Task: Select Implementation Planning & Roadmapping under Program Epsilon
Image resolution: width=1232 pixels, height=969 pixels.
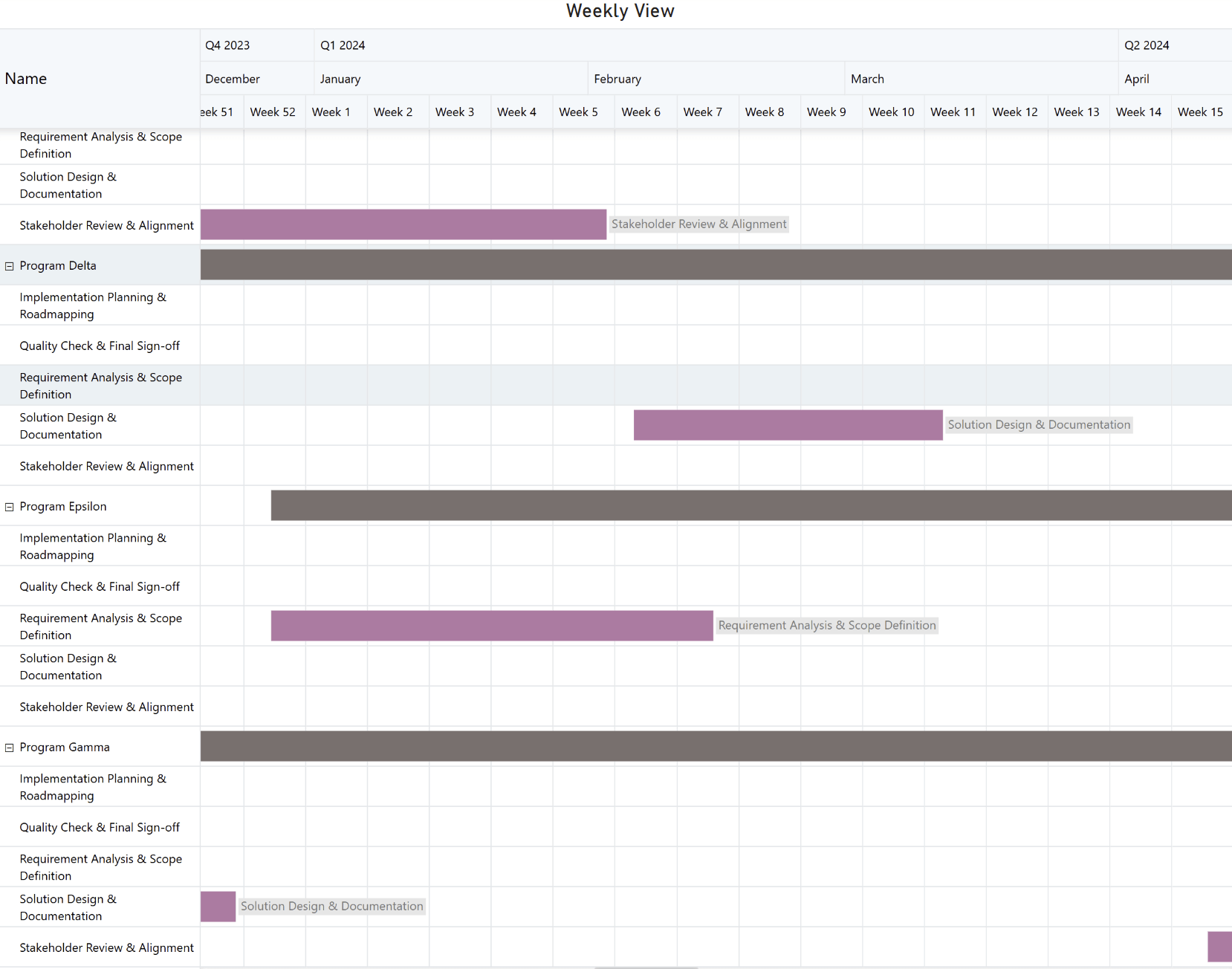Action: pos(93,546)
